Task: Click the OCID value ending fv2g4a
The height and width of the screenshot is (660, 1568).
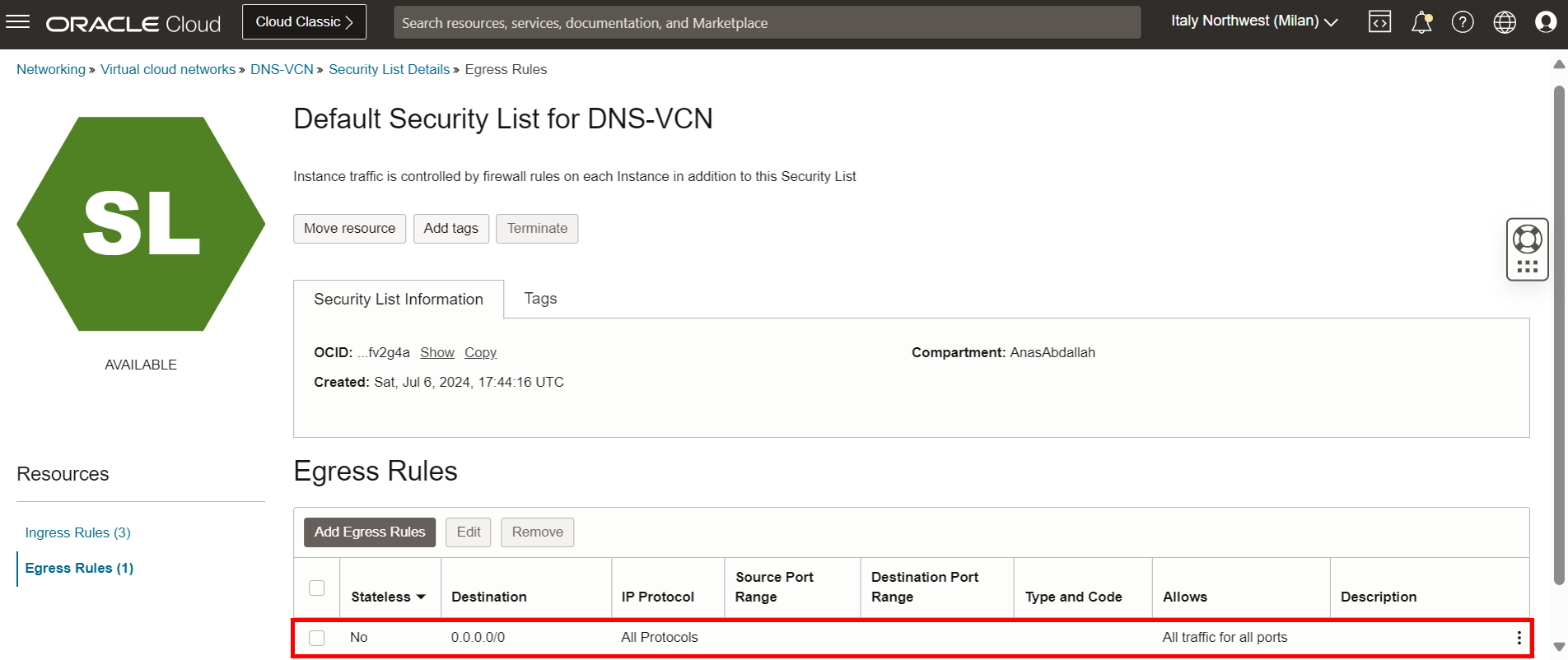Action: (383, 352)
